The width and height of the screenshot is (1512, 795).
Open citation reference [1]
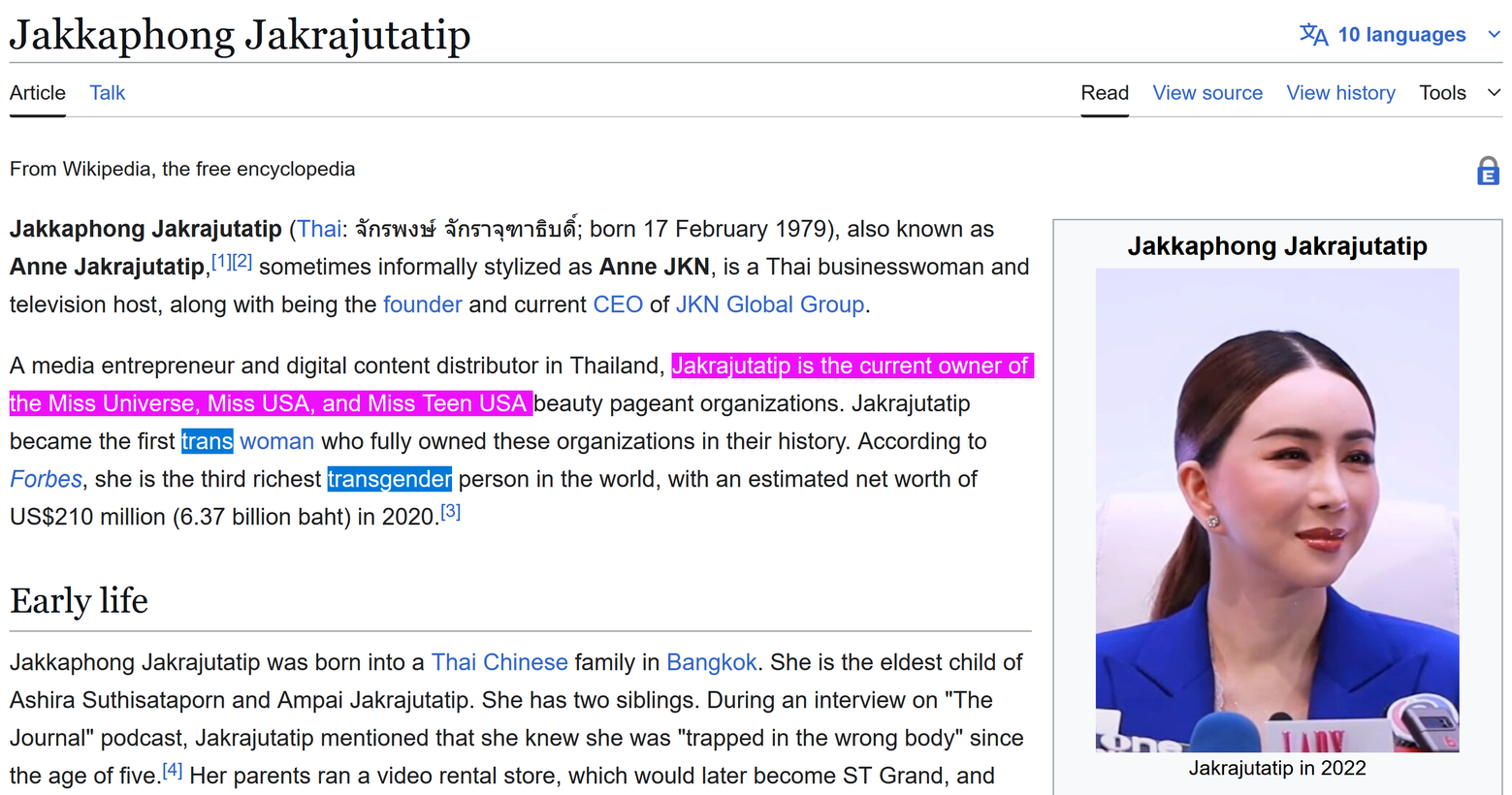click(x=221, y=261)
